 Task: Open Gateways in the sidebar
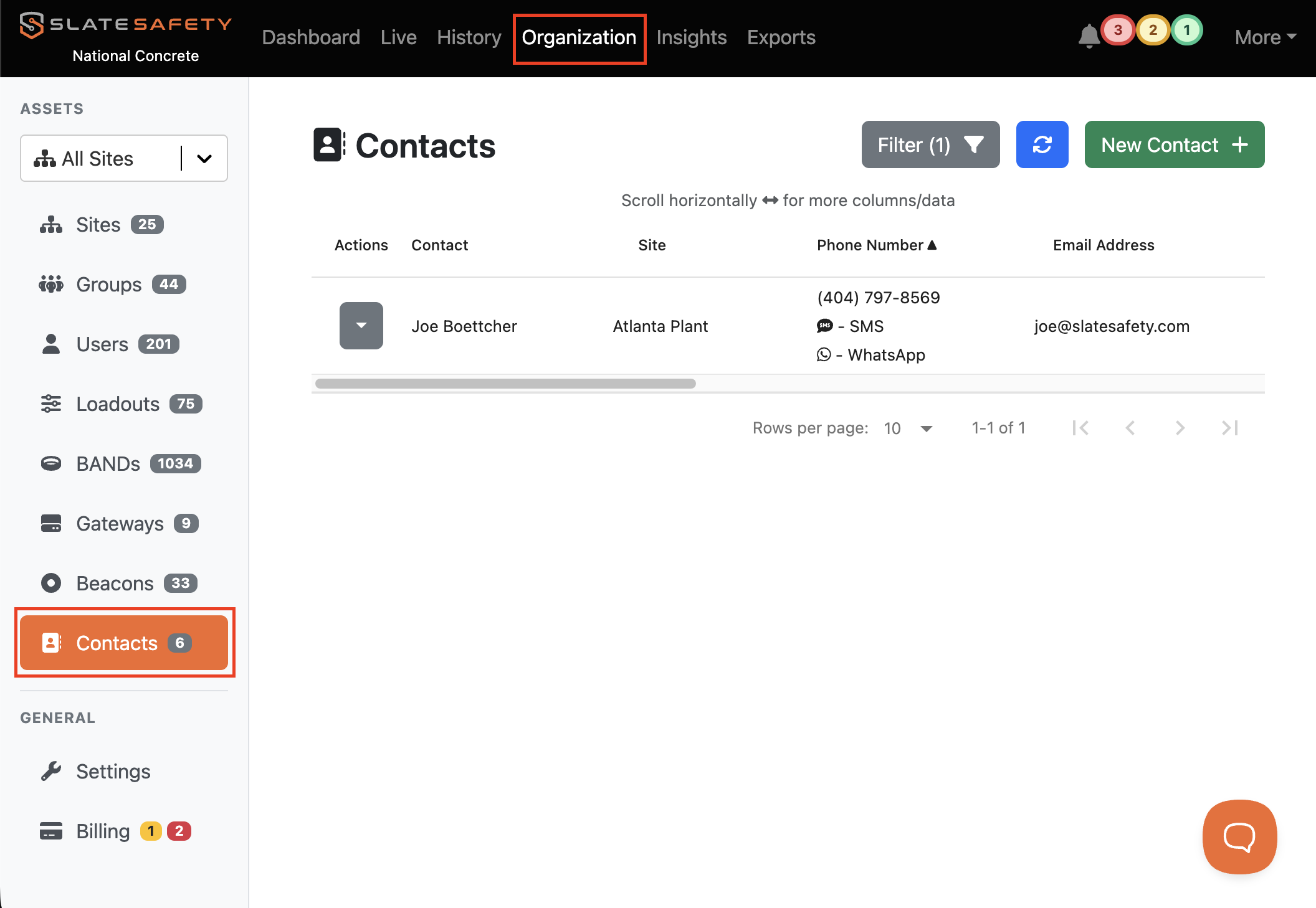click(120, 524)
